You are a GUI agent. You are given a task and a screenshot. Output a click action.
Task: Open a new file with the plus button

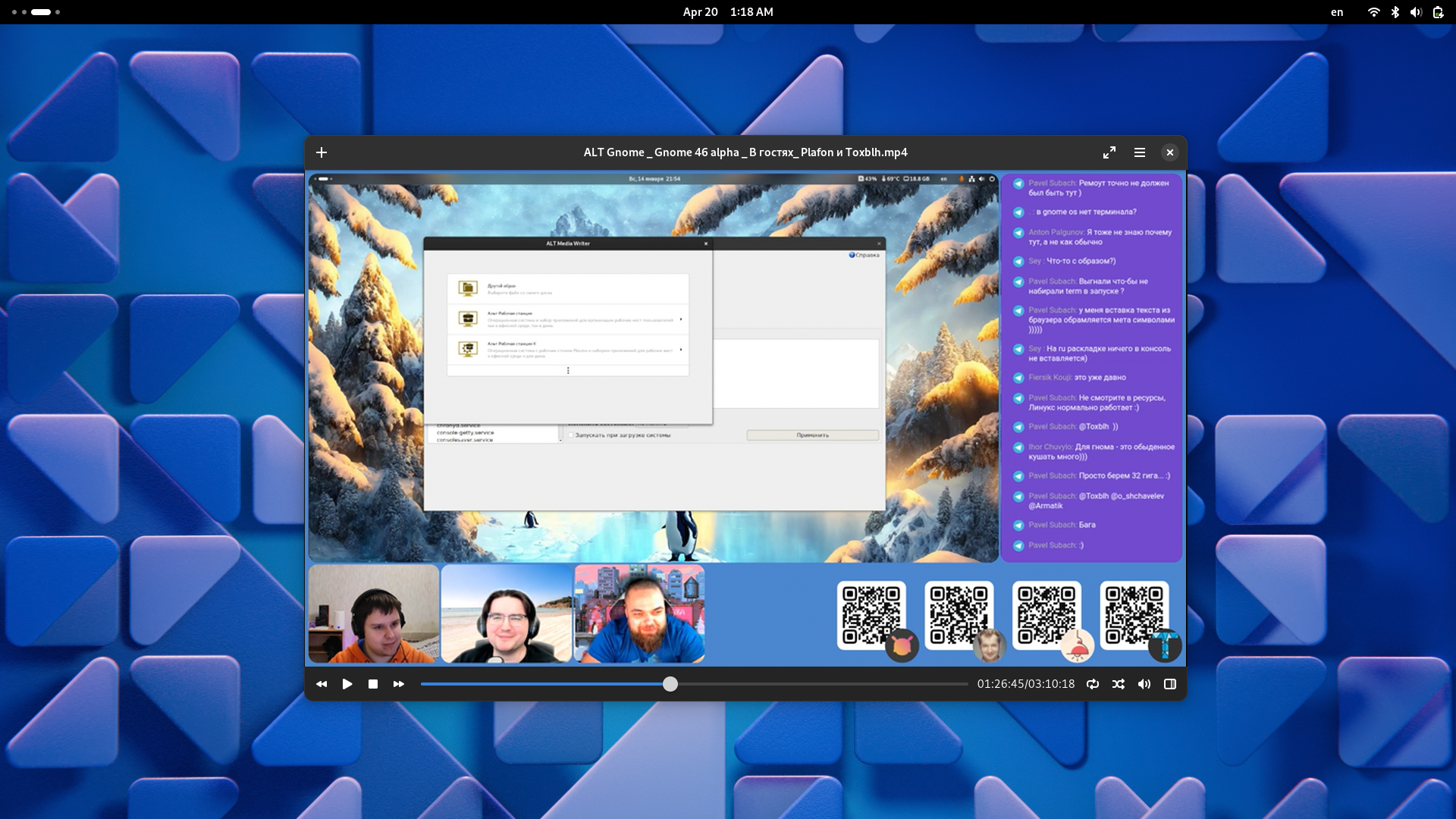[322, 152]
